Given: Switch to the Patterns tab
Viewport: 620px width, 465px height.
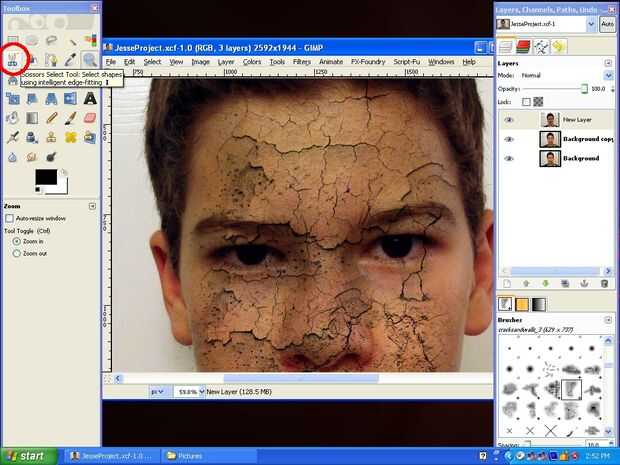Looking at the screenshot, I should point(522,304).
